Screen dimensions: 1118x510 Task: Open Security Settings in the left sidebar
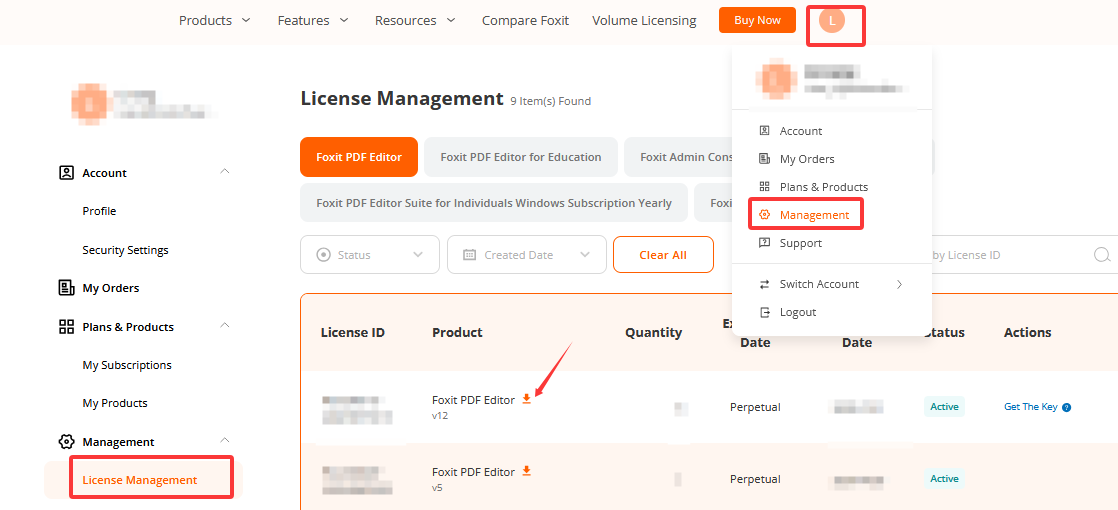coord(125,250)
